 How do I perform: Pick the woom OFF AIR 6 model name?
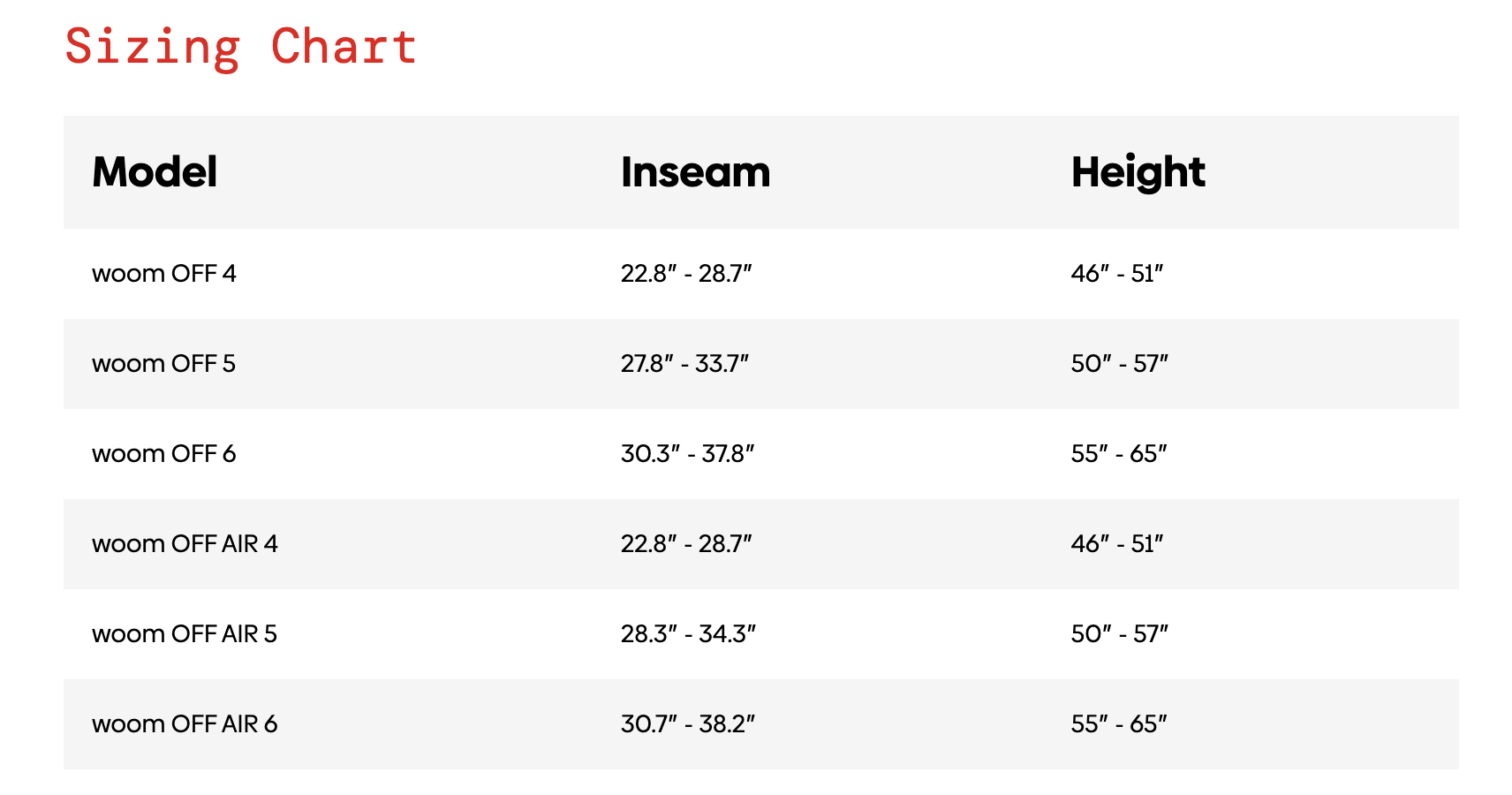185,724
